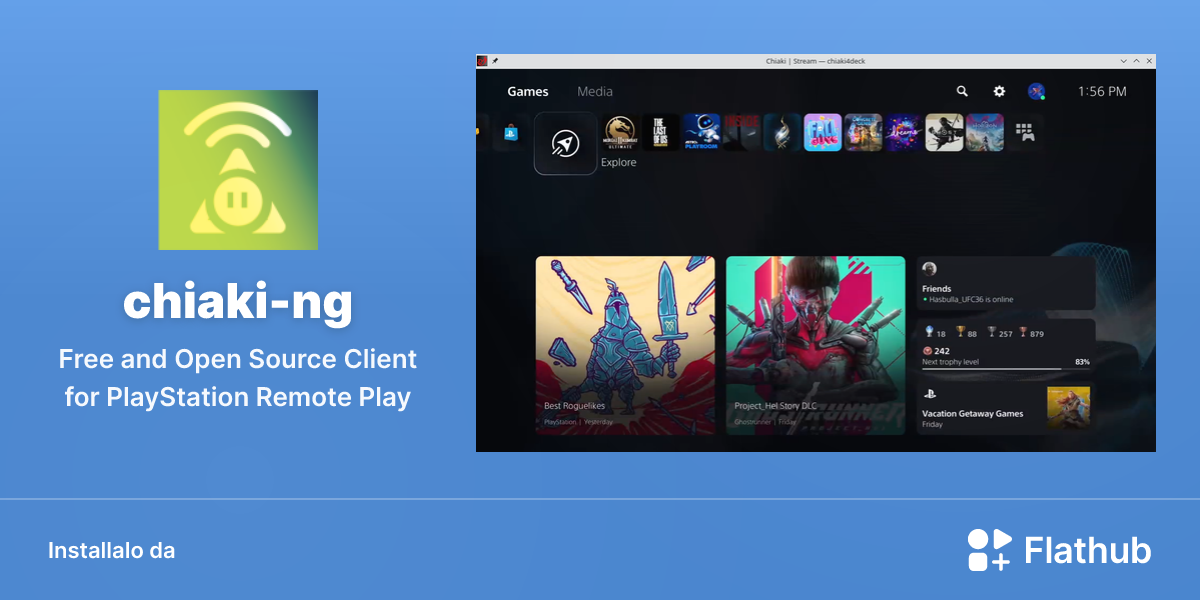Open the Project_Hel Story DLC card
Image resolution: width=1200 pixels, height=600 pixels.
pos(815,345)
